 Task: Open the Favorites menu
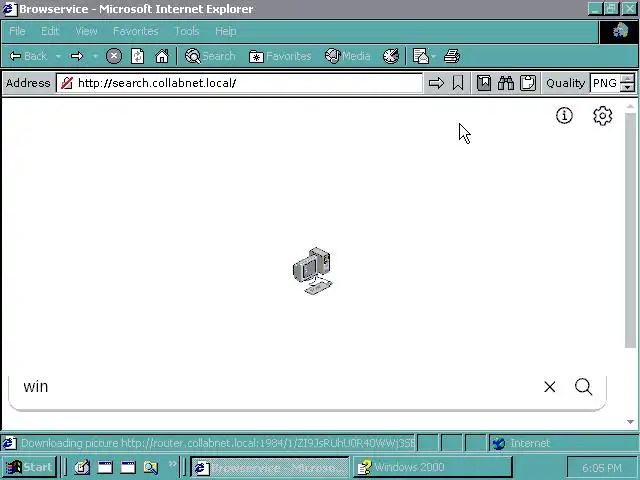pos(136,31)
